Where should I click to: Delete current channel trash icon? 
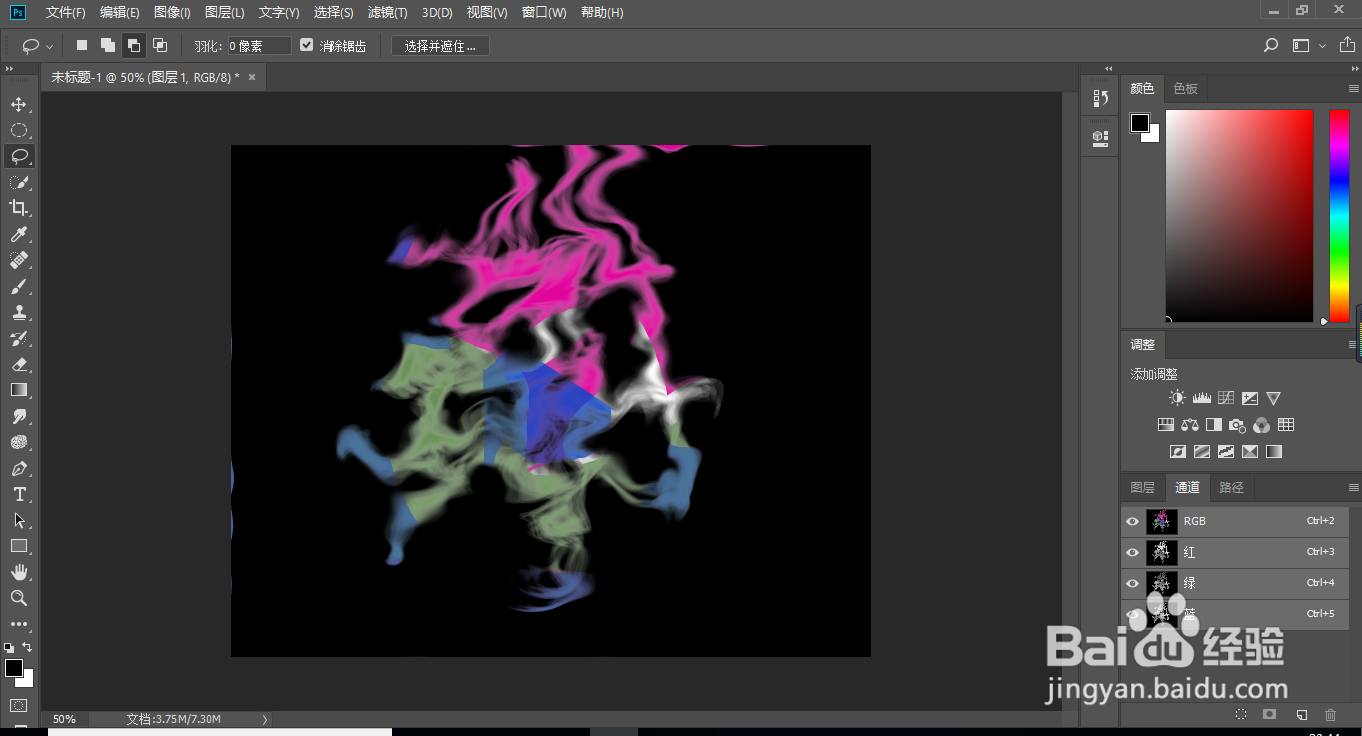coord(1330,714)
